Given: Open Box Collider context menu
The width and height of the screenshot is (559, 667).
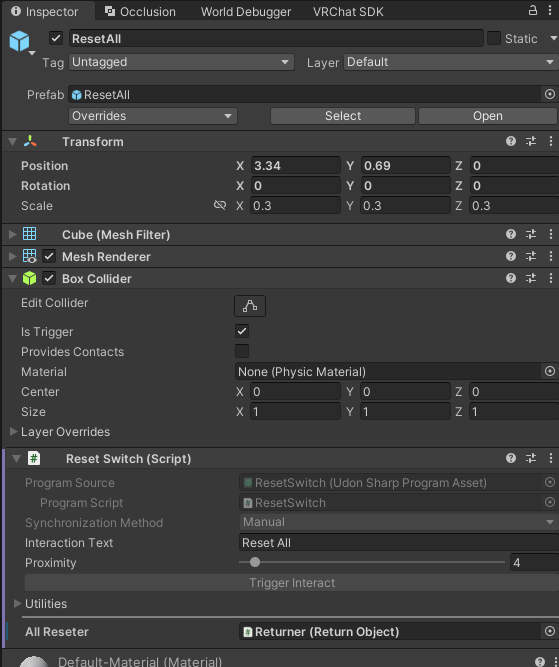Looking at the screenshot, I should 550,278.
